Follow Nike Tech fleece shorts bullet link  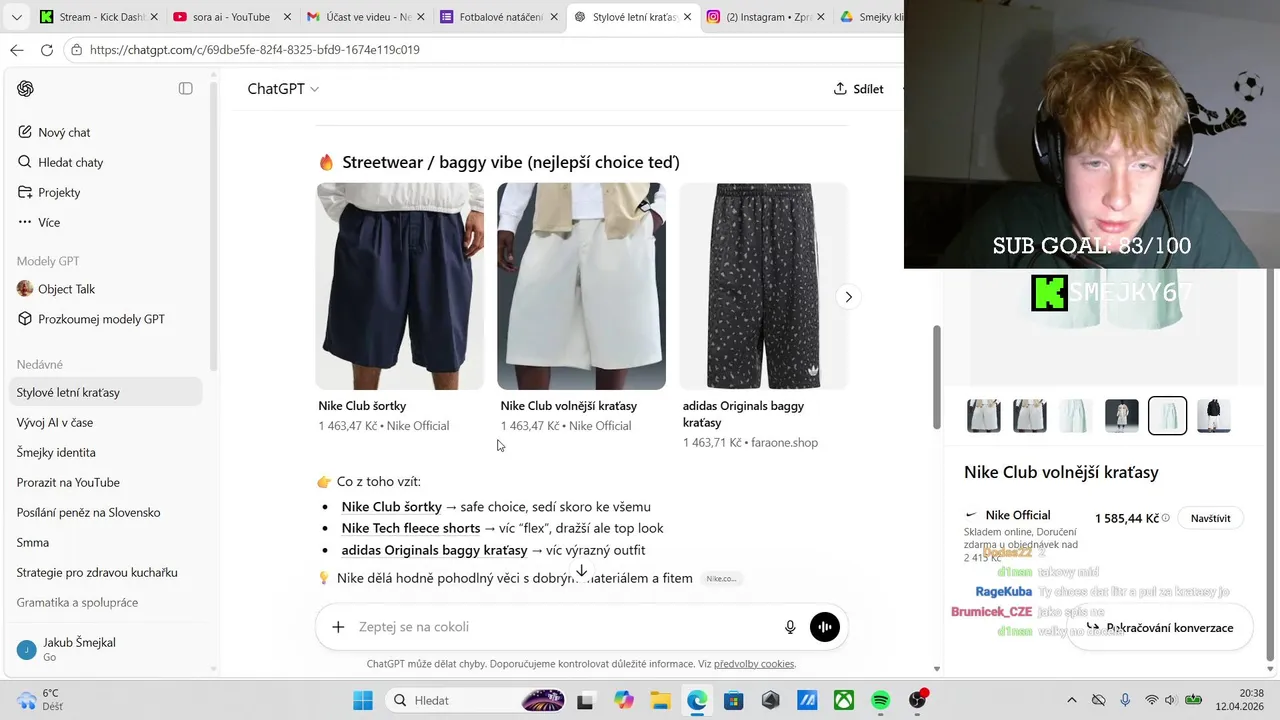tap(411, 528)
